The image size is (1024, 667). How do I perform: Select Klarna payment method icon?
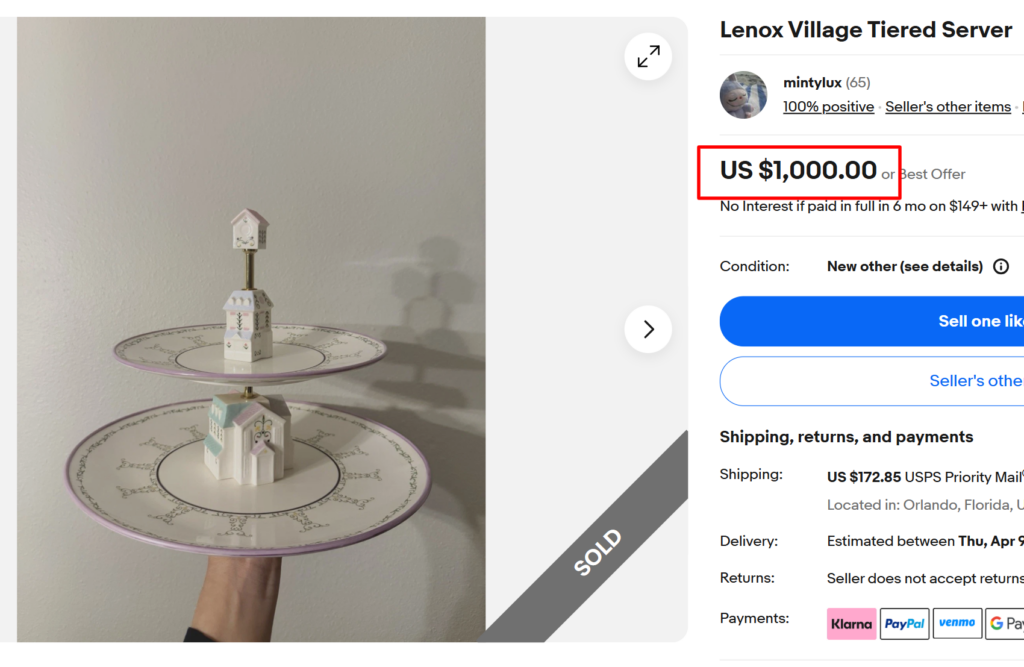pos(851,623)
